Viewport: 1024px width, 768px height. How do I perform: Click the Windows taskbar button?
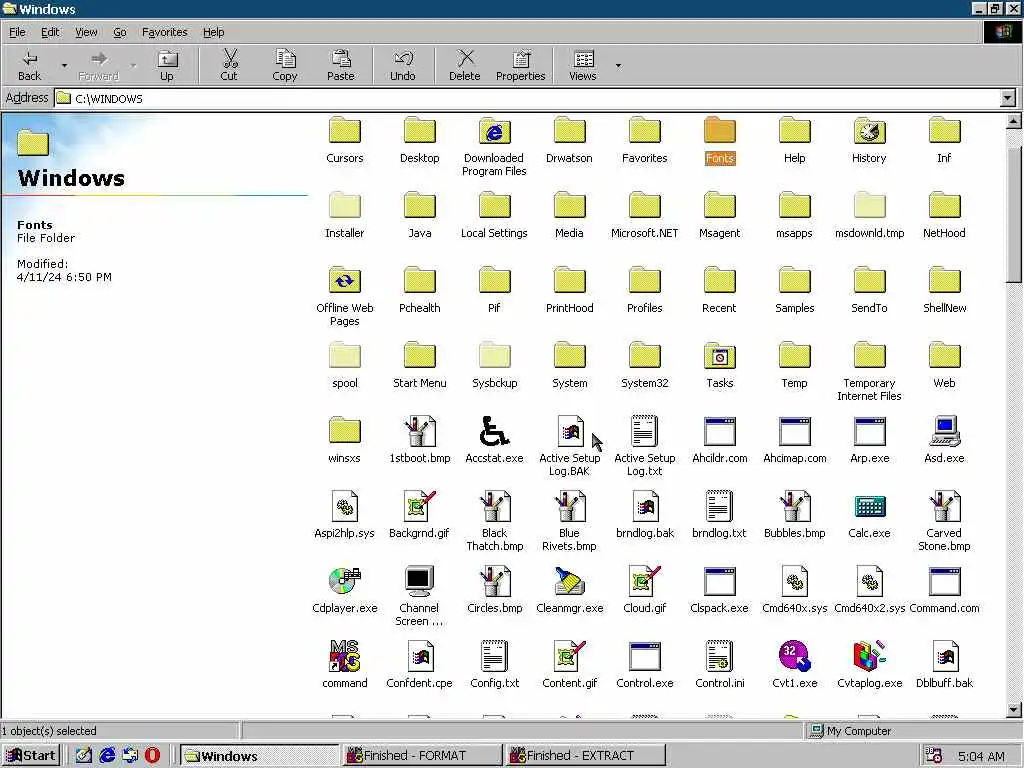pos(259,756)
